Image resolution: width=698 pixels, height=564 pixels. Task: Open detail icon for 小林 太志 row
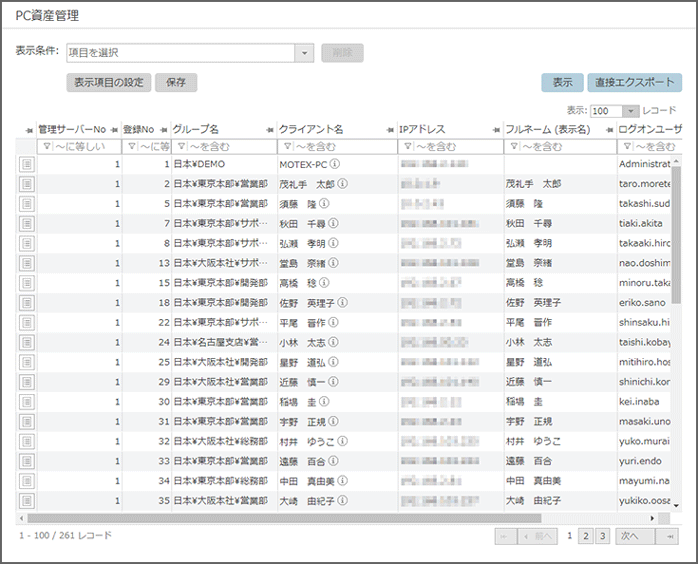click(27, 342)
